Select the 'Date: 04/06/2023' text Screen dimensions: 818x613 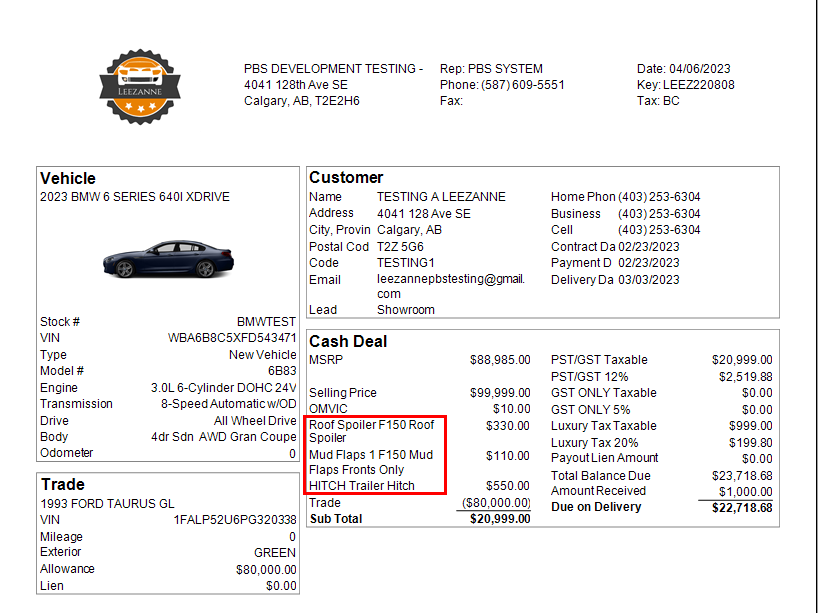coord(683,69)
